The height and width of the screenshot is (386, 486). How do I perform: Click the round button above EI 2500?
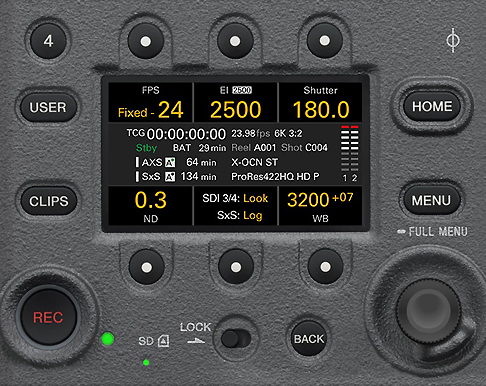[x=235, y=41]
